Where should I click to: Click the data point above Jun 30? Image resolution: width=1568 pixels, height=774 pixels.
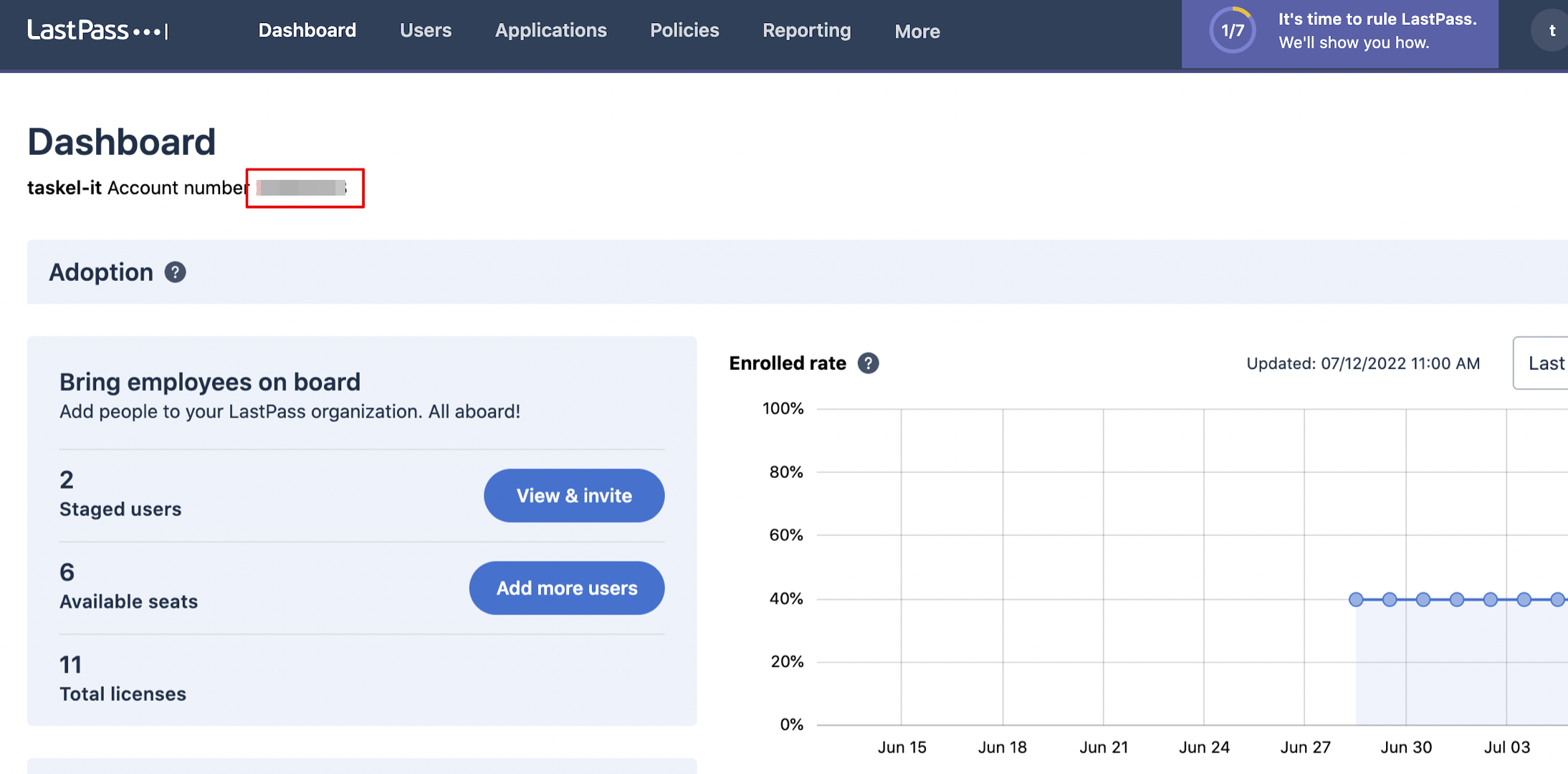pyautogui.click(x=1423, y=599)
